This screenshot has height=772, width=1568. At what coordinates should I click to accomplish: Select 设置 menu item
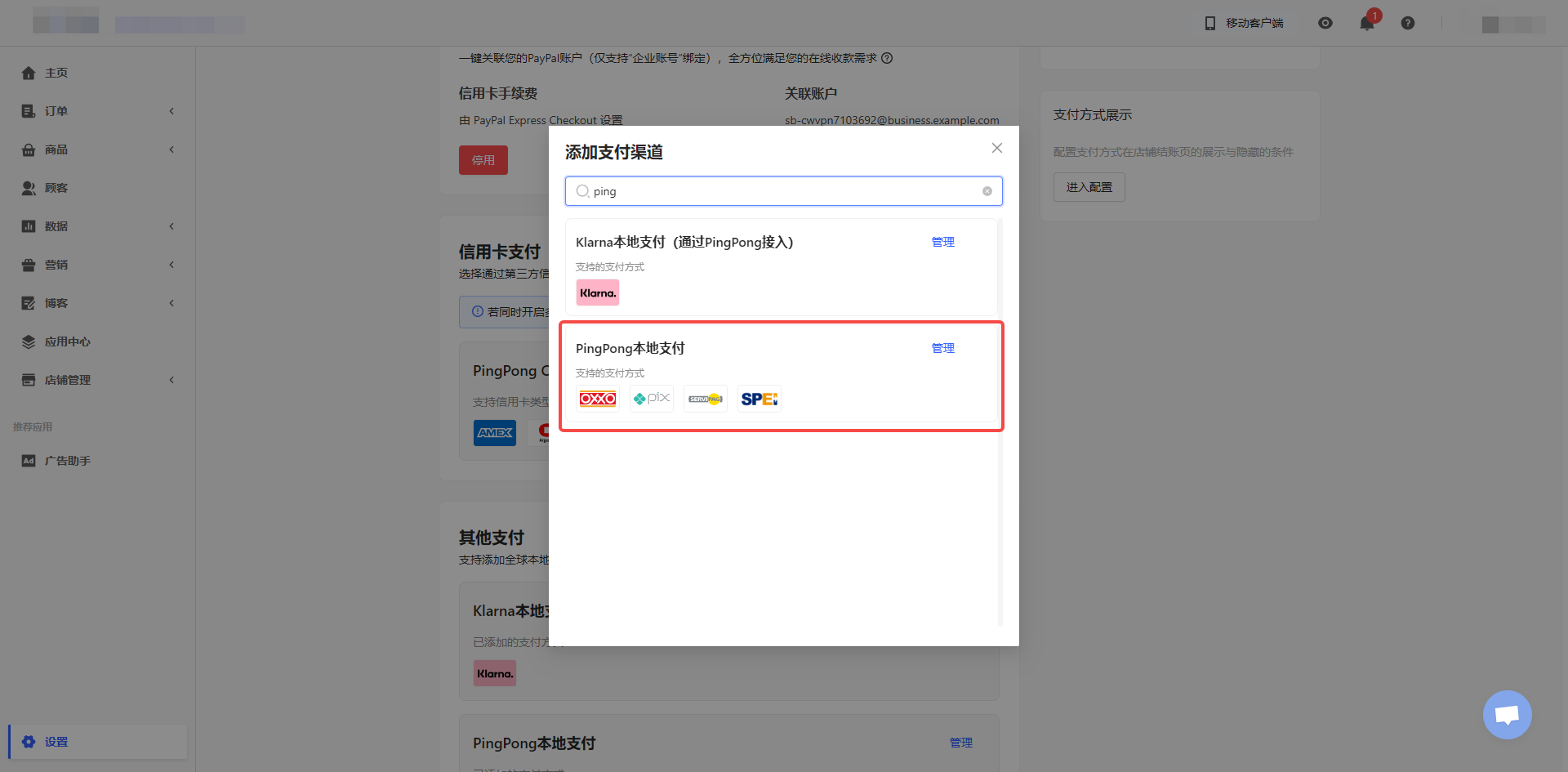(x=98, y=742)
